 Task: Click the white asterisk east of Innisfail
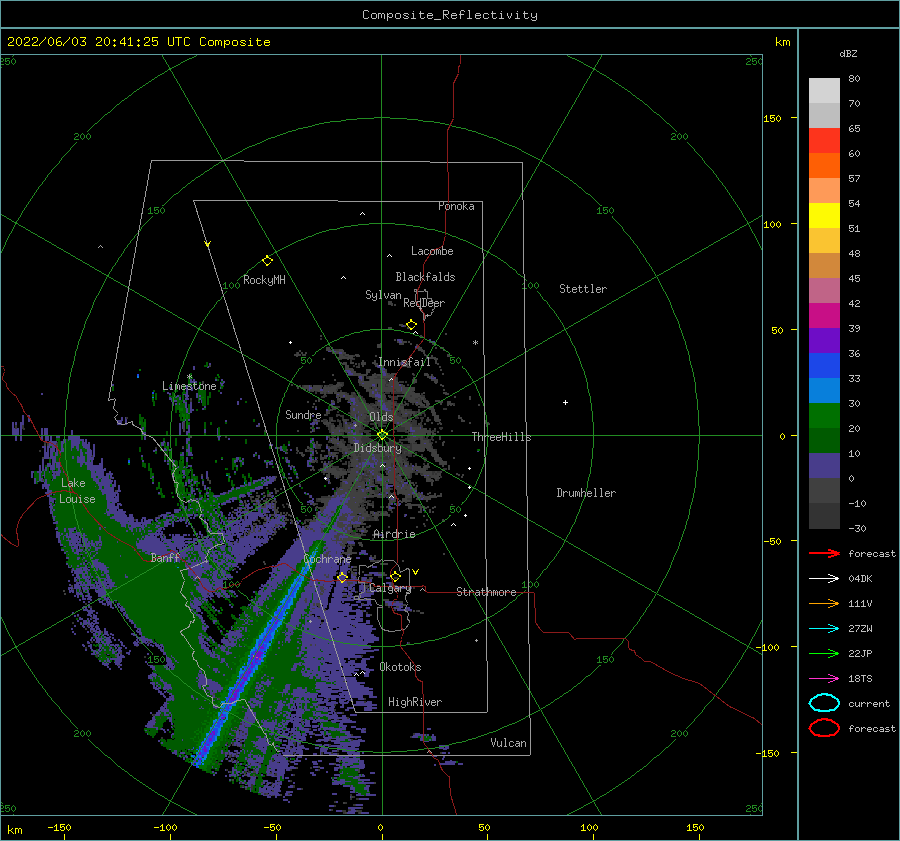point(475,343)
